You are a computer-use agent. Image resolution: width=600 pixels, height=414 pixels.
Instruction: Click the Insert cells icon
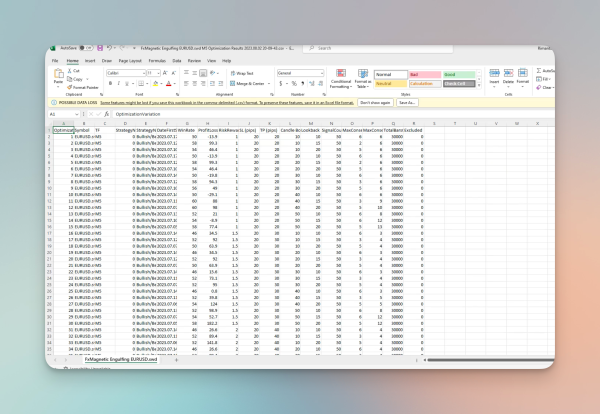click(494, 73)
